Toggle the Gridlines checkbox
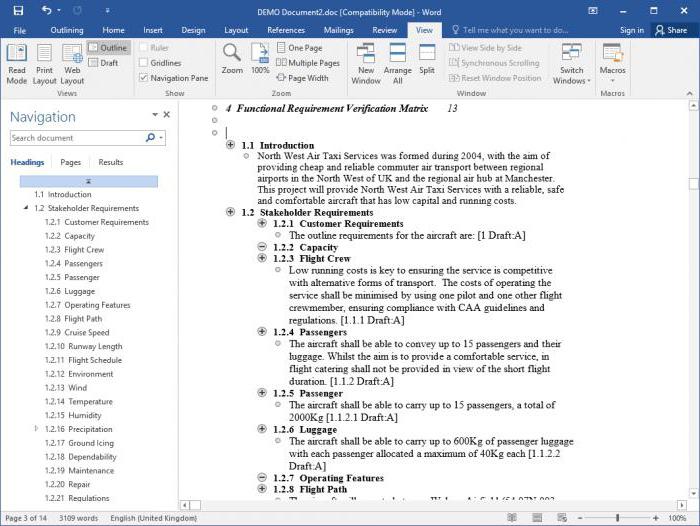The height and width of the screenshot is (526, 700). coord(143,63)
